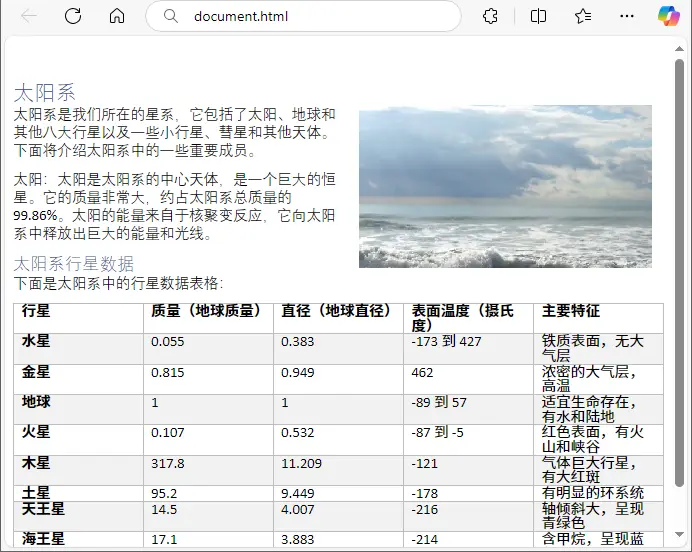Viewport: 692px width, 552px height.
Task: Click the diameter value 4.007
Action: (x=297, y=510)
